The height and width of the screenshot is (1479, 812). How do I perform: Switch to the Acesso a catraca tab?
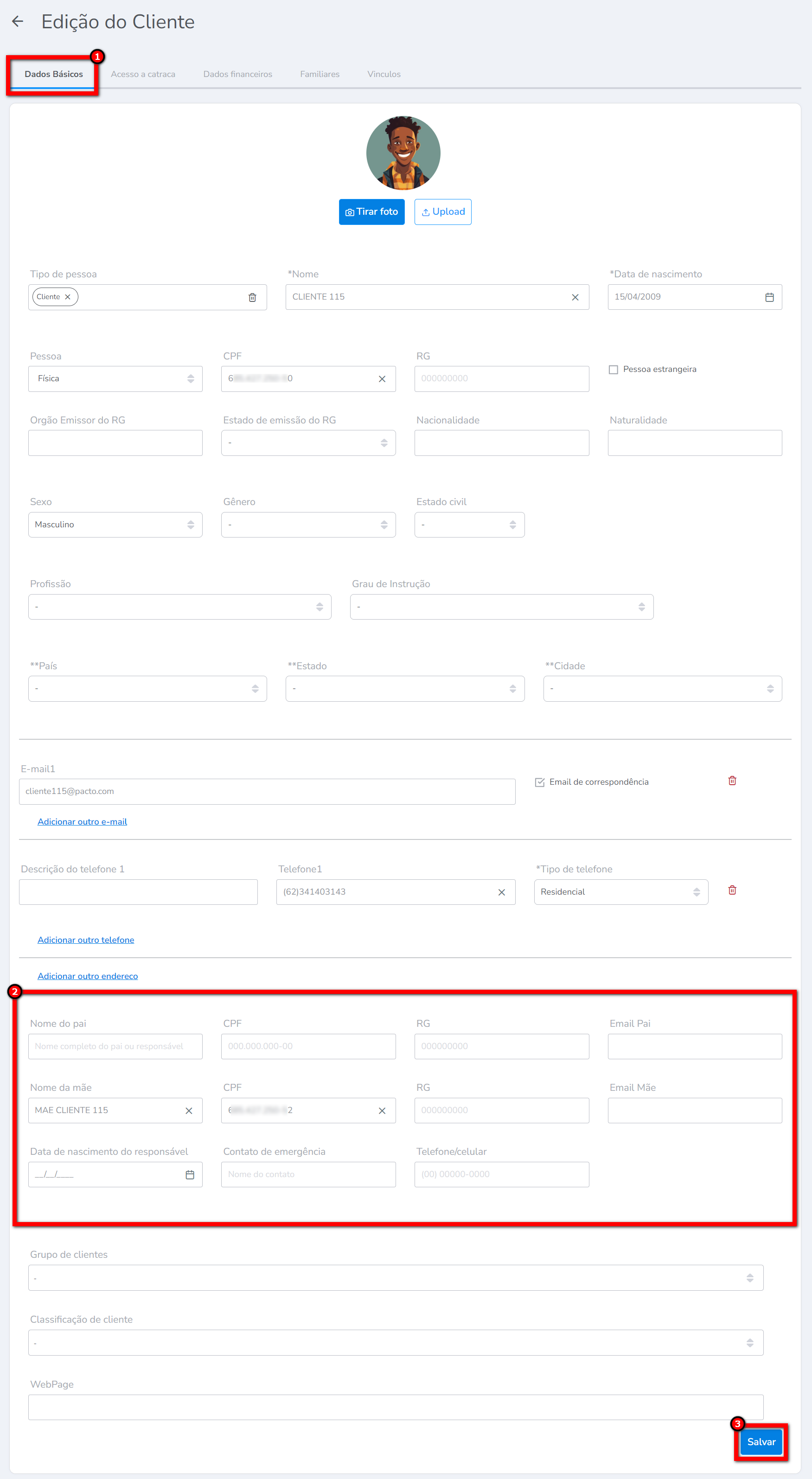tap(143, 75)
